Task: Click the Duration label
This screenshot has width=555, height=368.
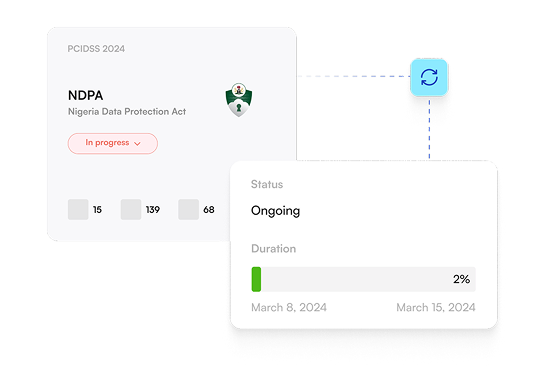Action: (274, 249)
